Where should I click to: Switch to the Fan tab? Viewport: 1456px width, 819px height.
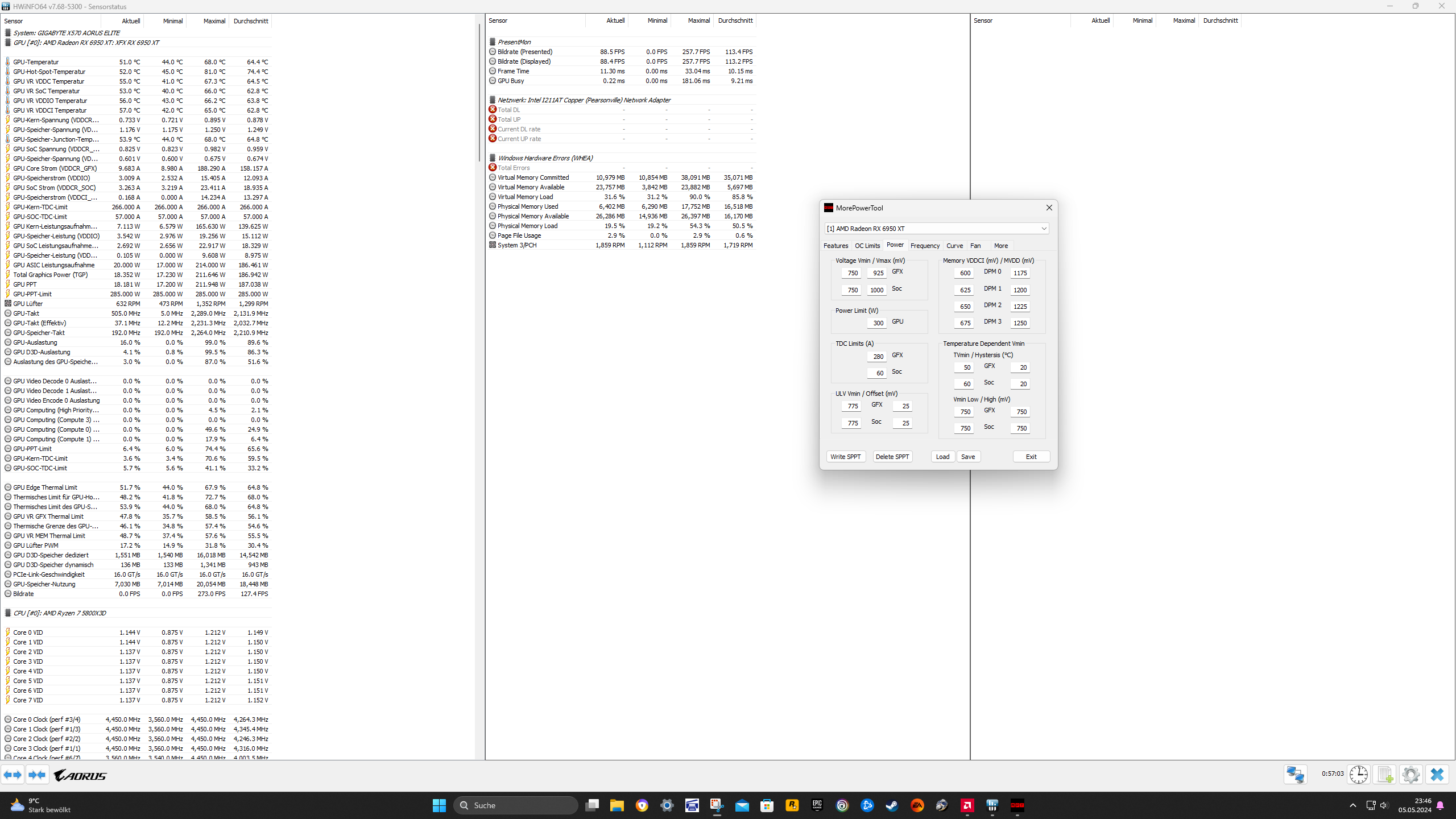coord(975,246)
